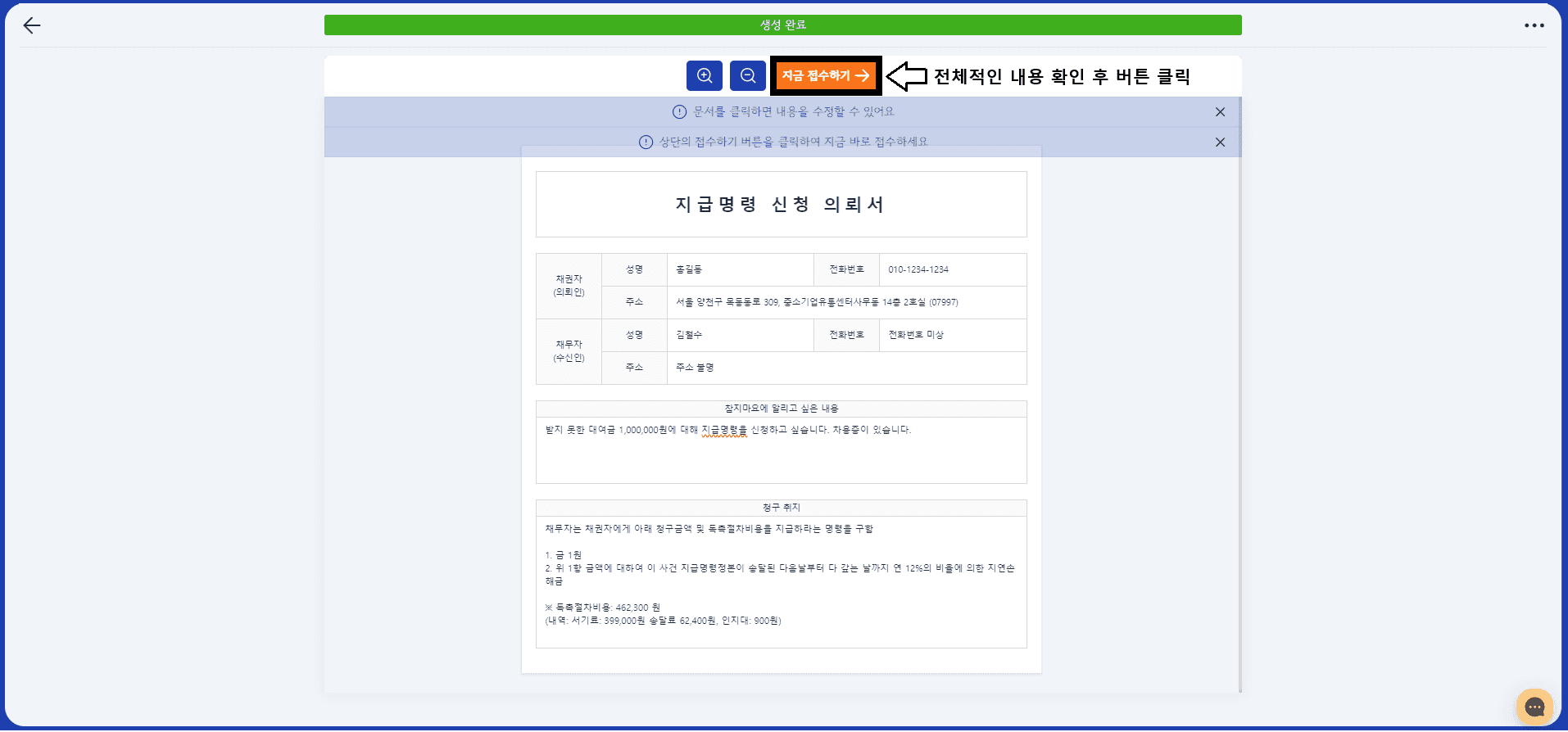This screenshot has height=732, width=1568.
Task: Click the 받지 못한 대여금 1,000,000원 text
Action: tap(727, 430)
